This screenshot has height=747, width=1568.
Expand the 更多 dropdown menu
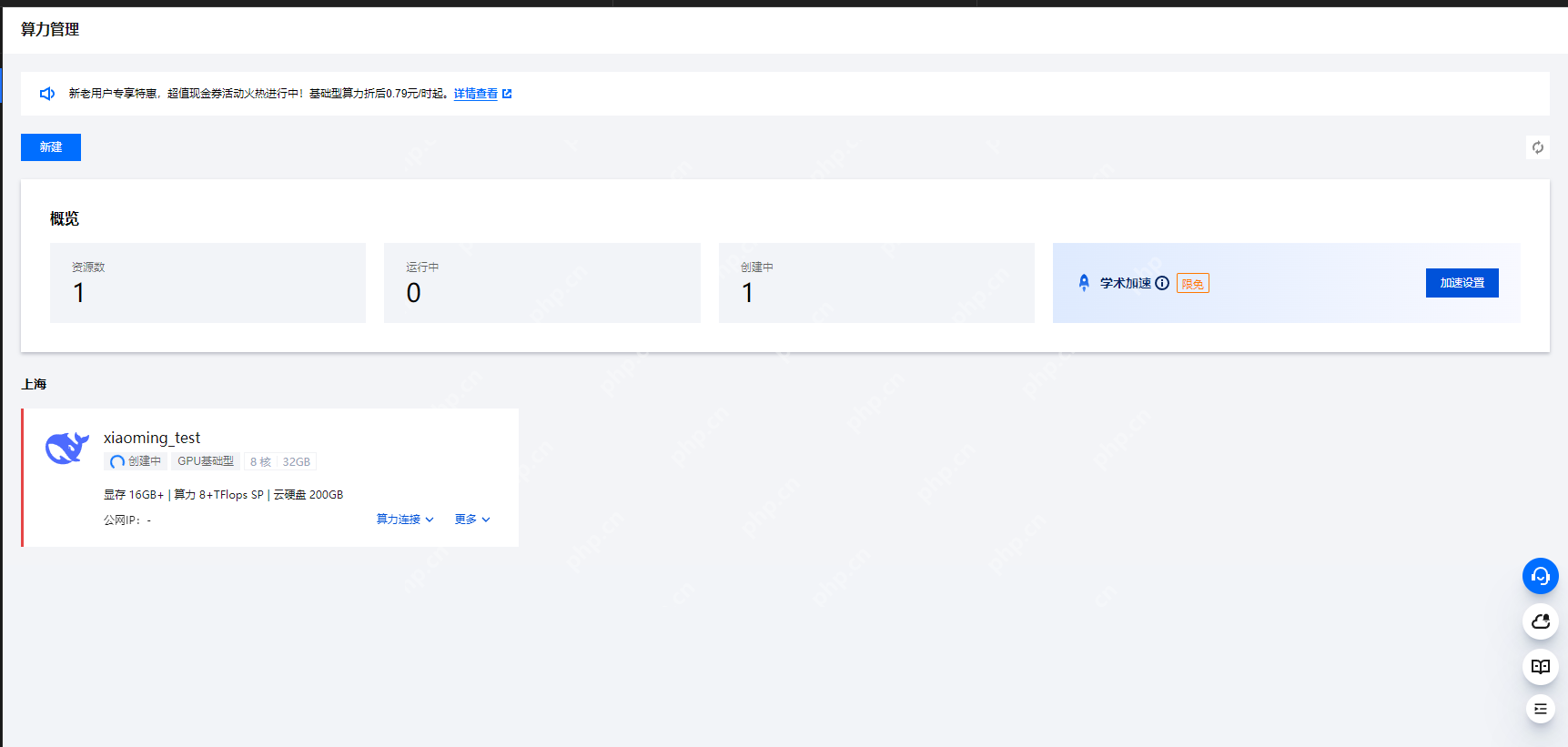[x=472, y=520]
